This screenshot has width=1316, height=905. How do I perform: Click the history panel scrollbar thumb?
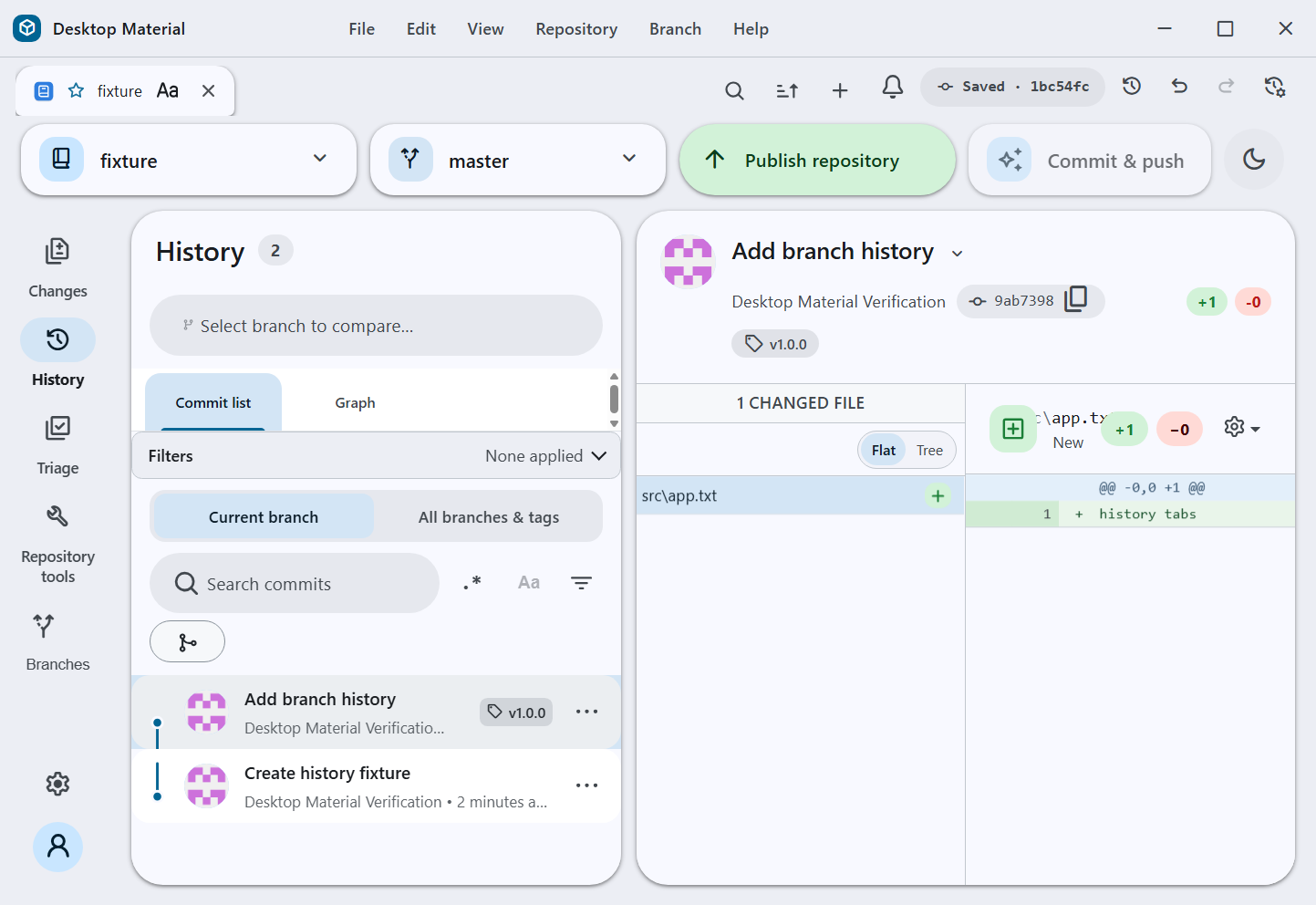[x=614, y=399]
